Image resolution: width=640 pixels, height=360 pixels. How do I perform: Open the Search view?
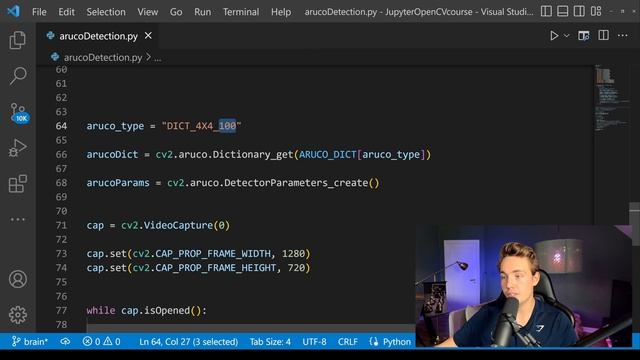(x=18, y=76)
